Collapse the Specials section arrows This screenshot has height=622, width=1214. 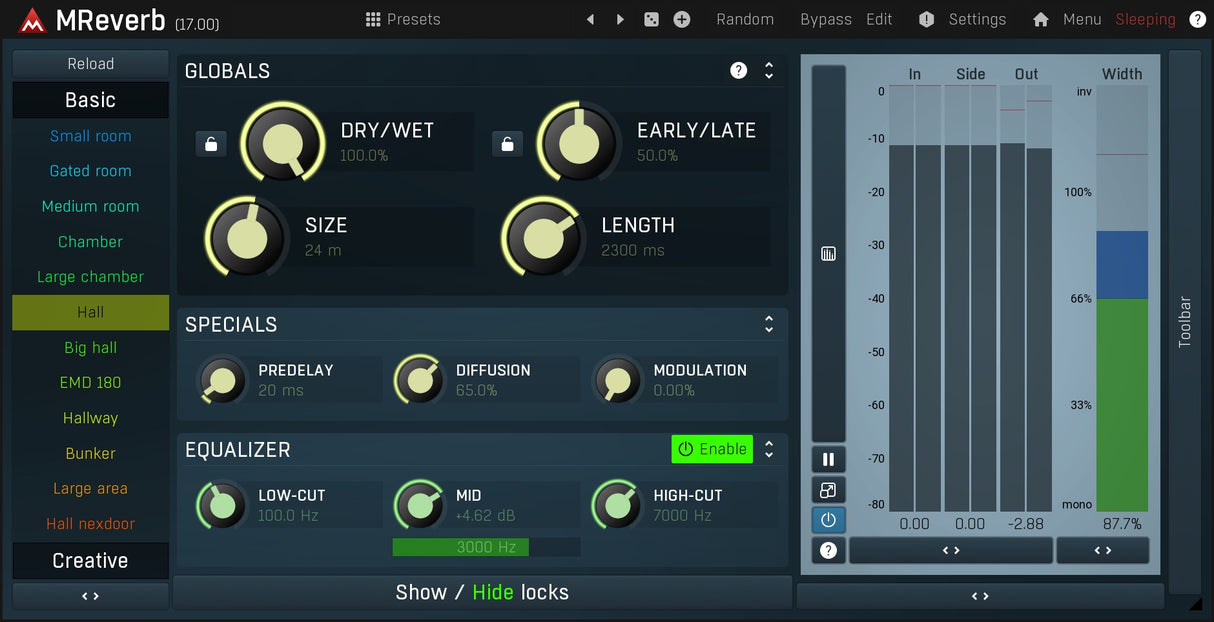pos(769,324)
